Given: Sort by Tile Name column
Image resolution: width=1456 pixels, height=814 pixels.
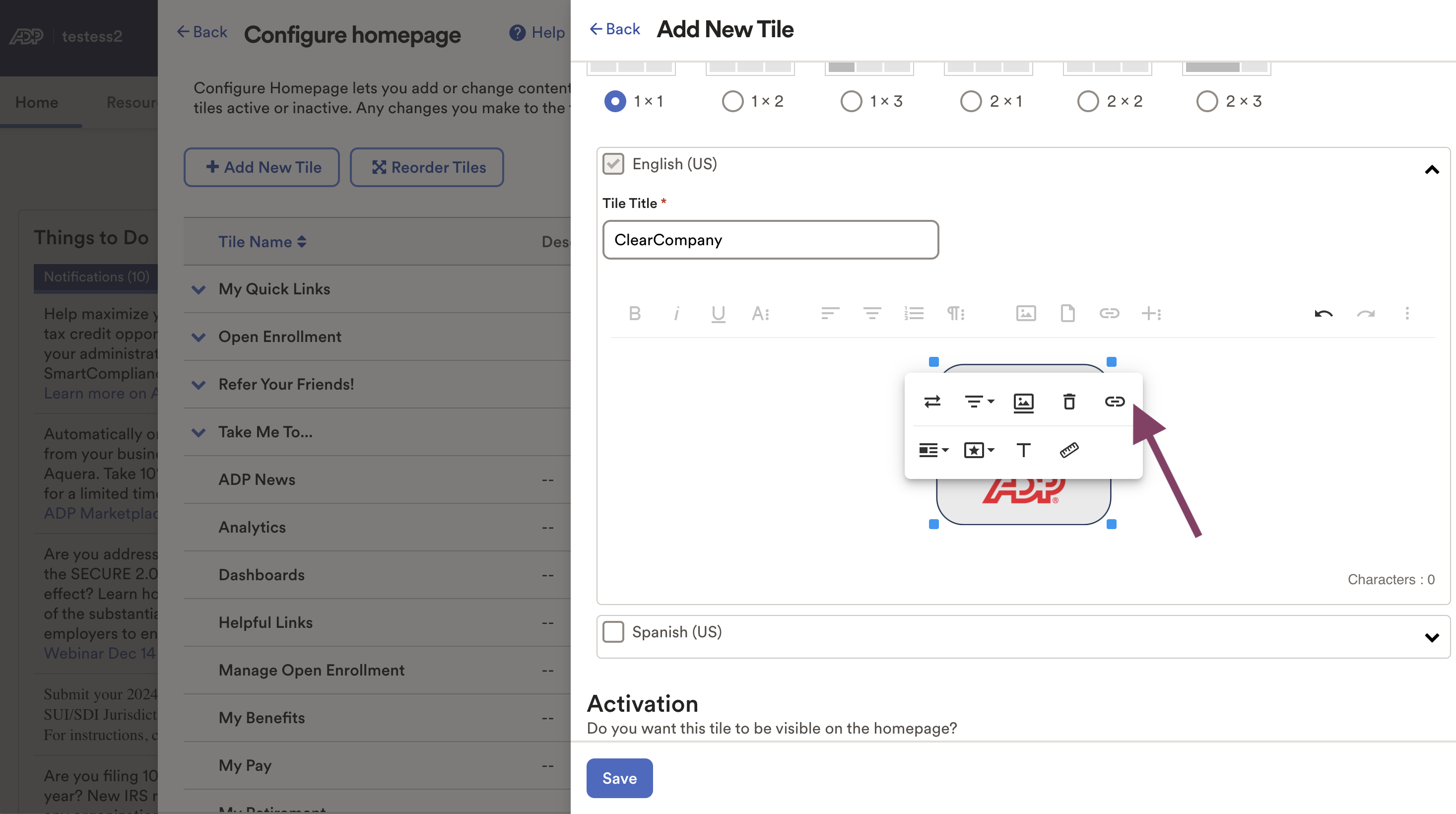Looking at the screenshot, I should click(262, 242).
